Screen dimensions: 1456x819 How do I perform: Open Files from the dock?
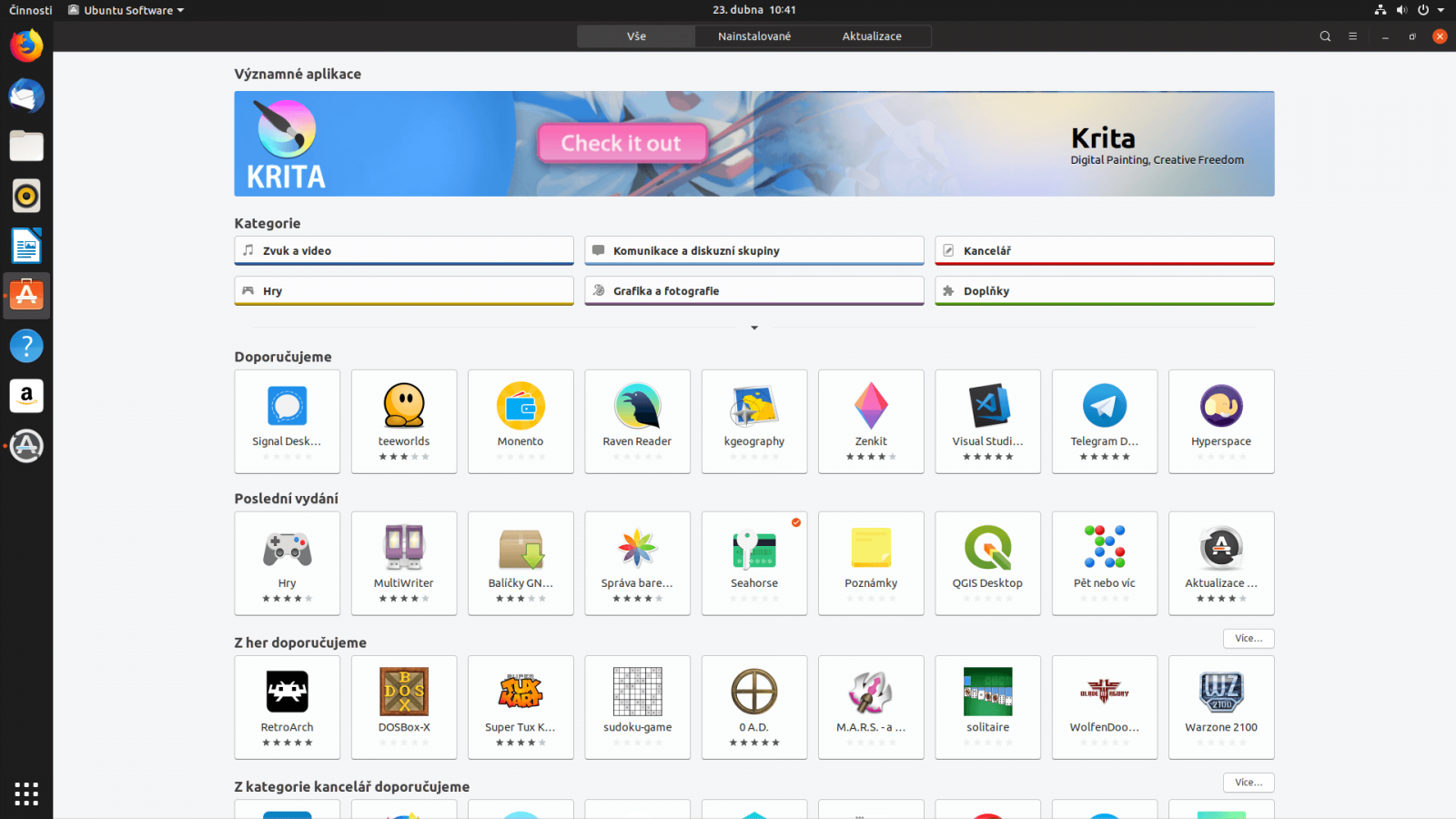tap(26, 146)
